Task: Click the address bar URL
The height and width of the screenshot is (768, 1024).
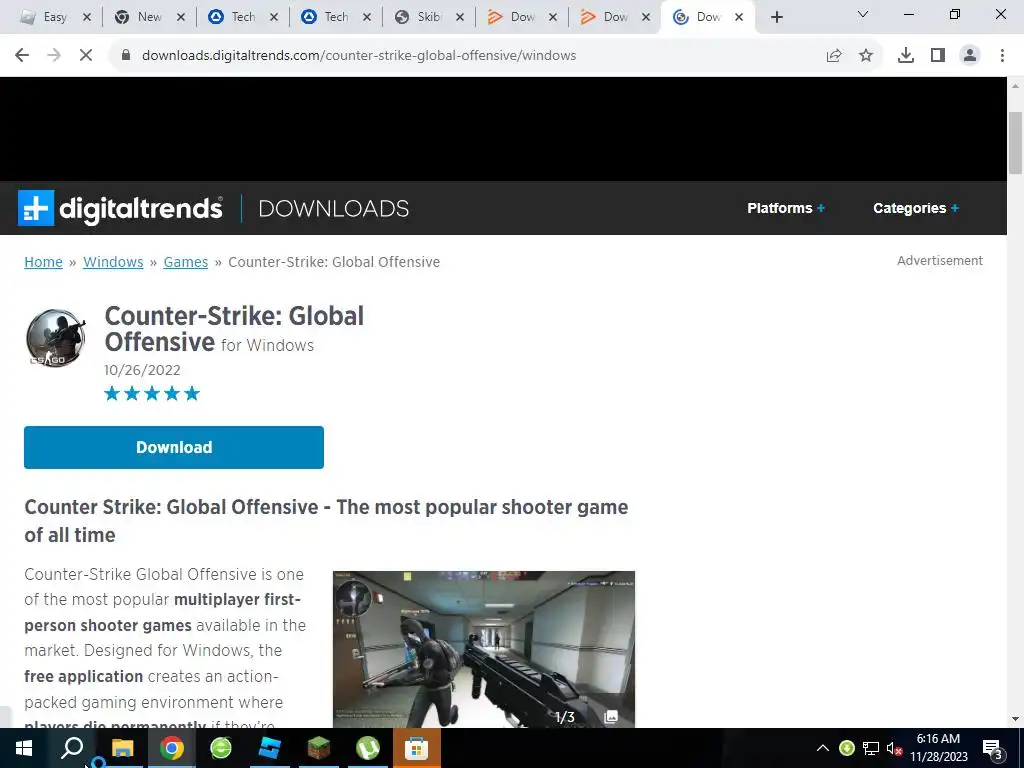Action: [x=359, y=56]
